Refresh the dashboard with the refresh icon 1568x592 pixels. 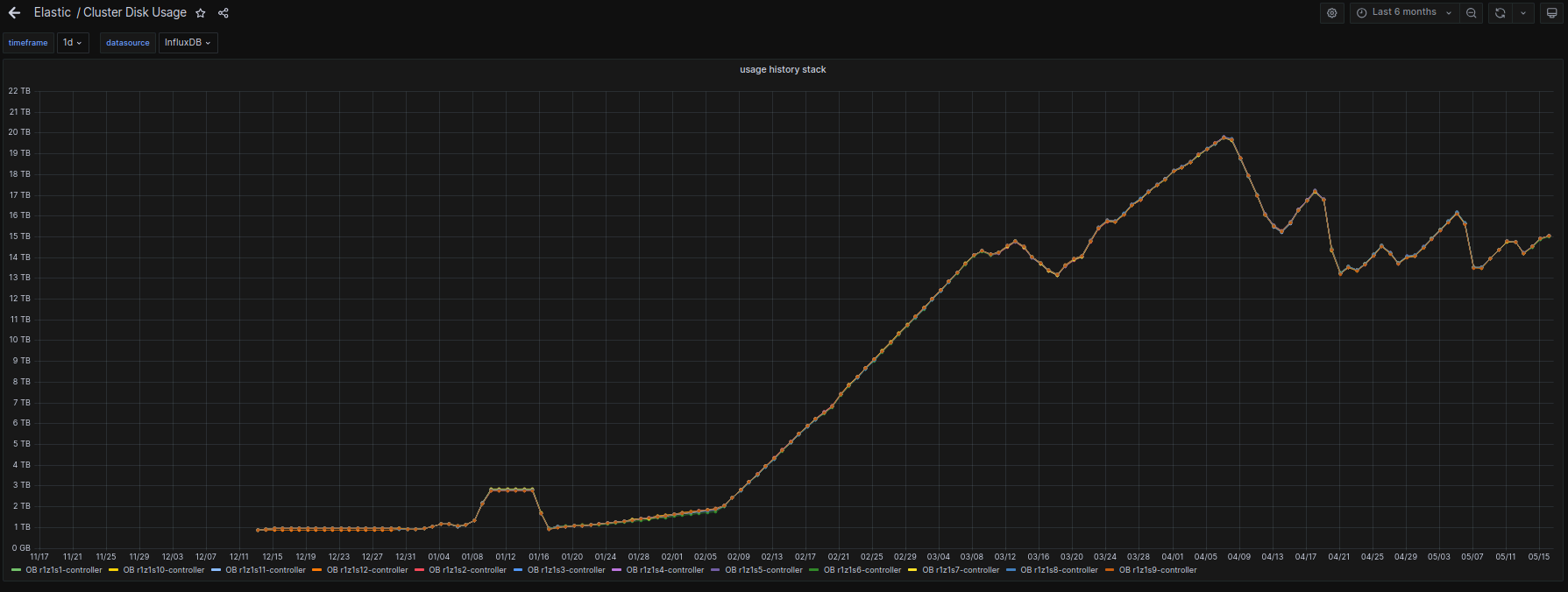pyautogui.click(x=1500, y=13)
